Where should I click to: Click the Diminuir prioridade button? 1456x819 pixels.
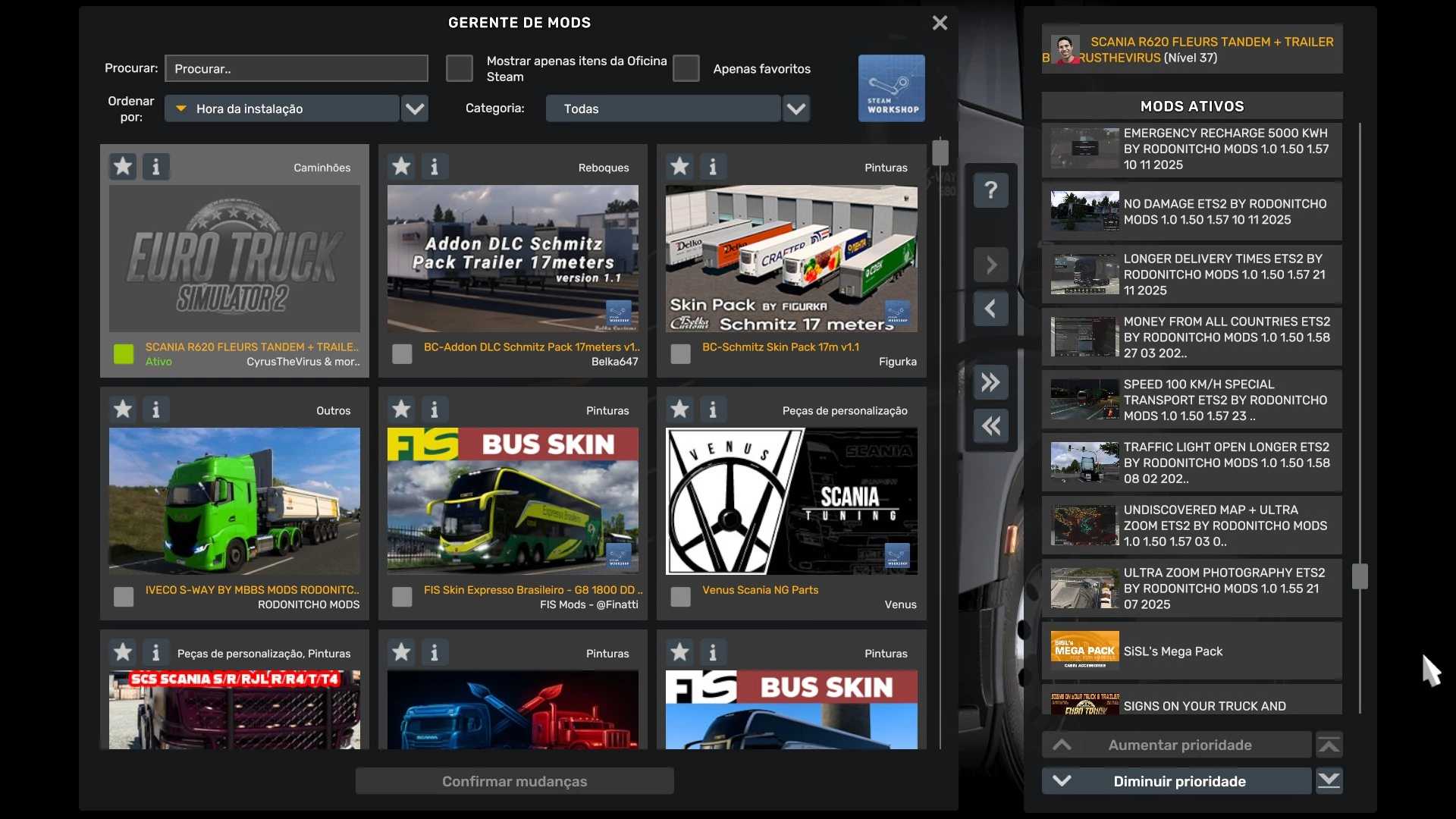(1177, 781)
